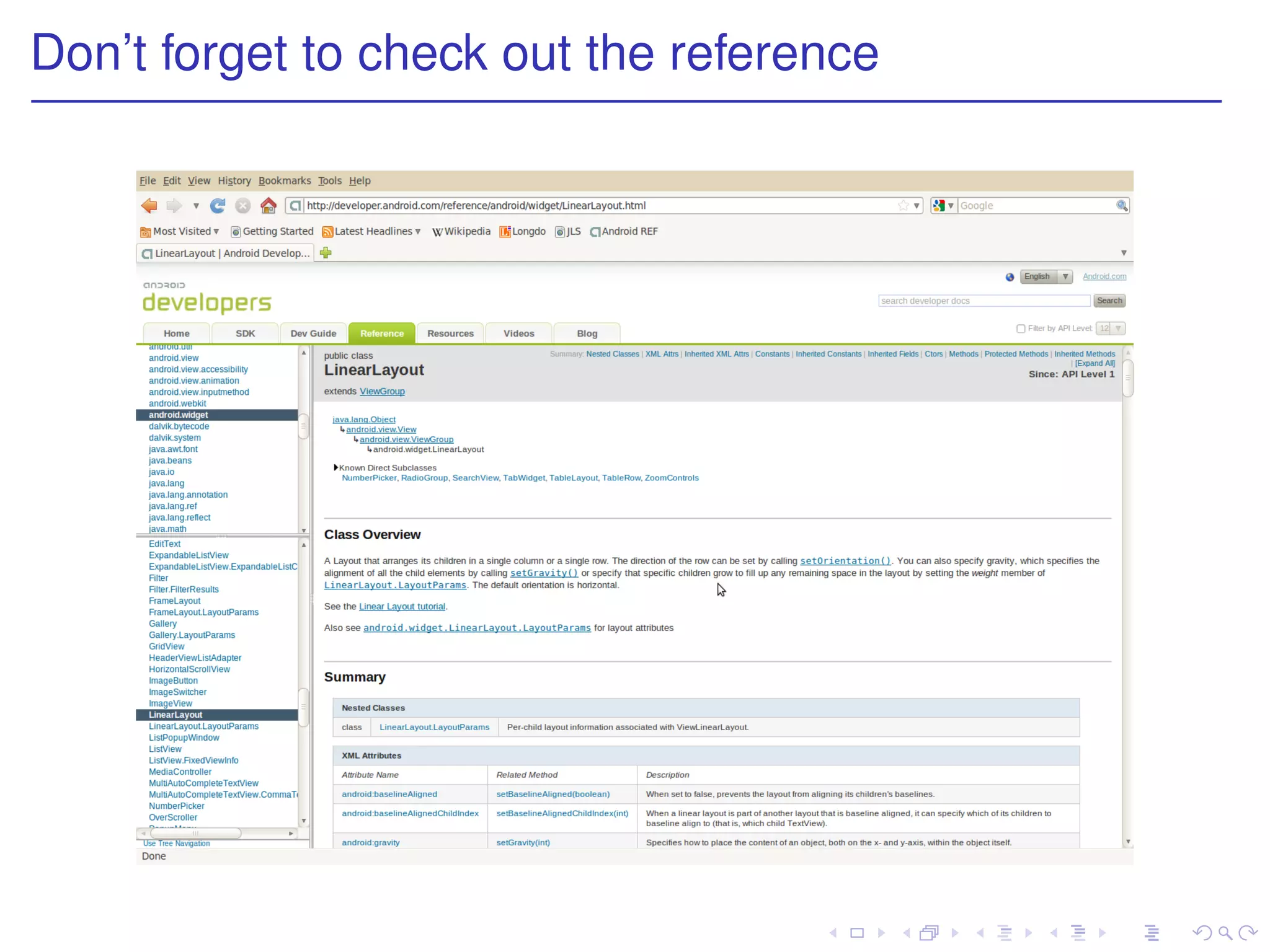Reload the page with the refresh icon
Viewport: 1270px width, 952px height.
(x=218, y=206)
